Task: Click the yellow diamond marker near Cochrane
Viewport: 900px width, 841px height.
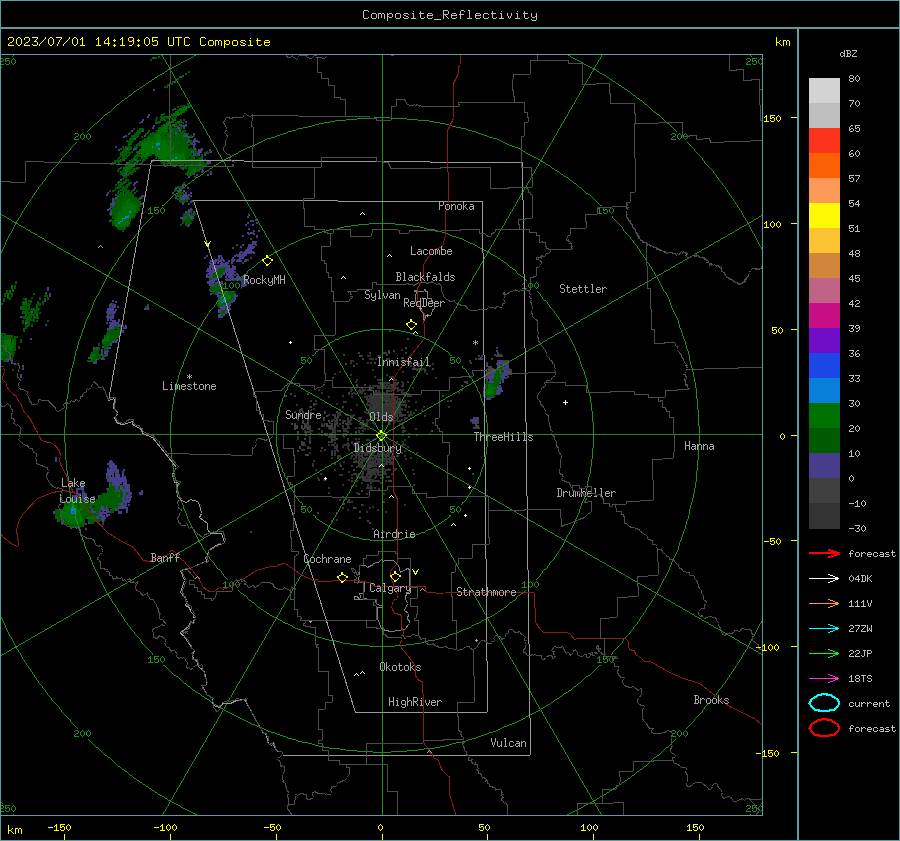Action: coord(342,577)
